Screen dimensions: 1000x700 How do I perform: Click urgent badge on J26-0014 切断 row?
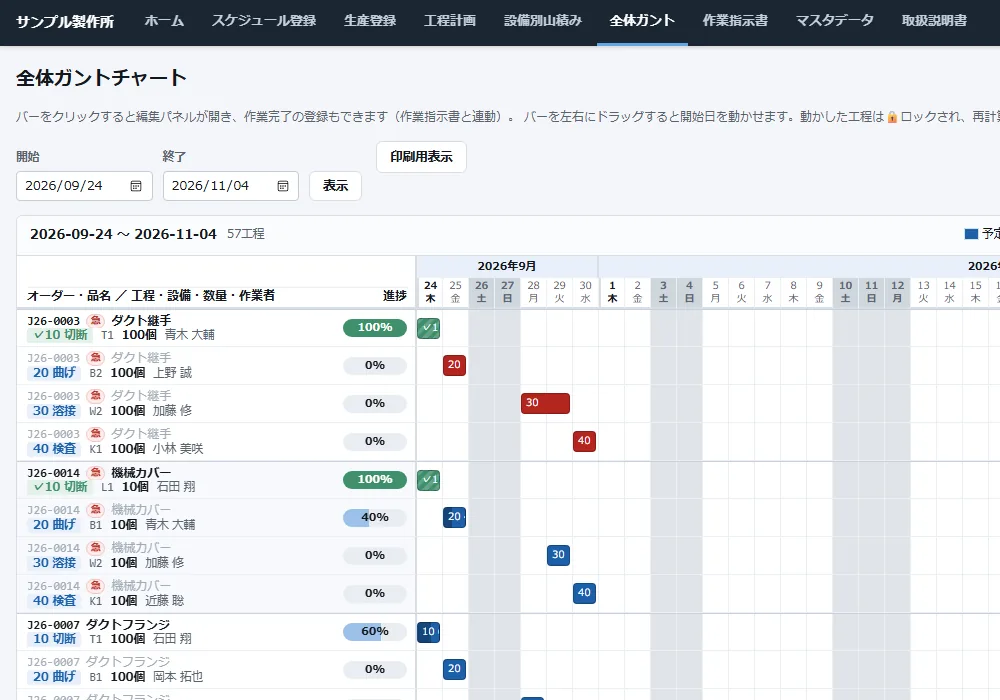click(x=95, y=472)
